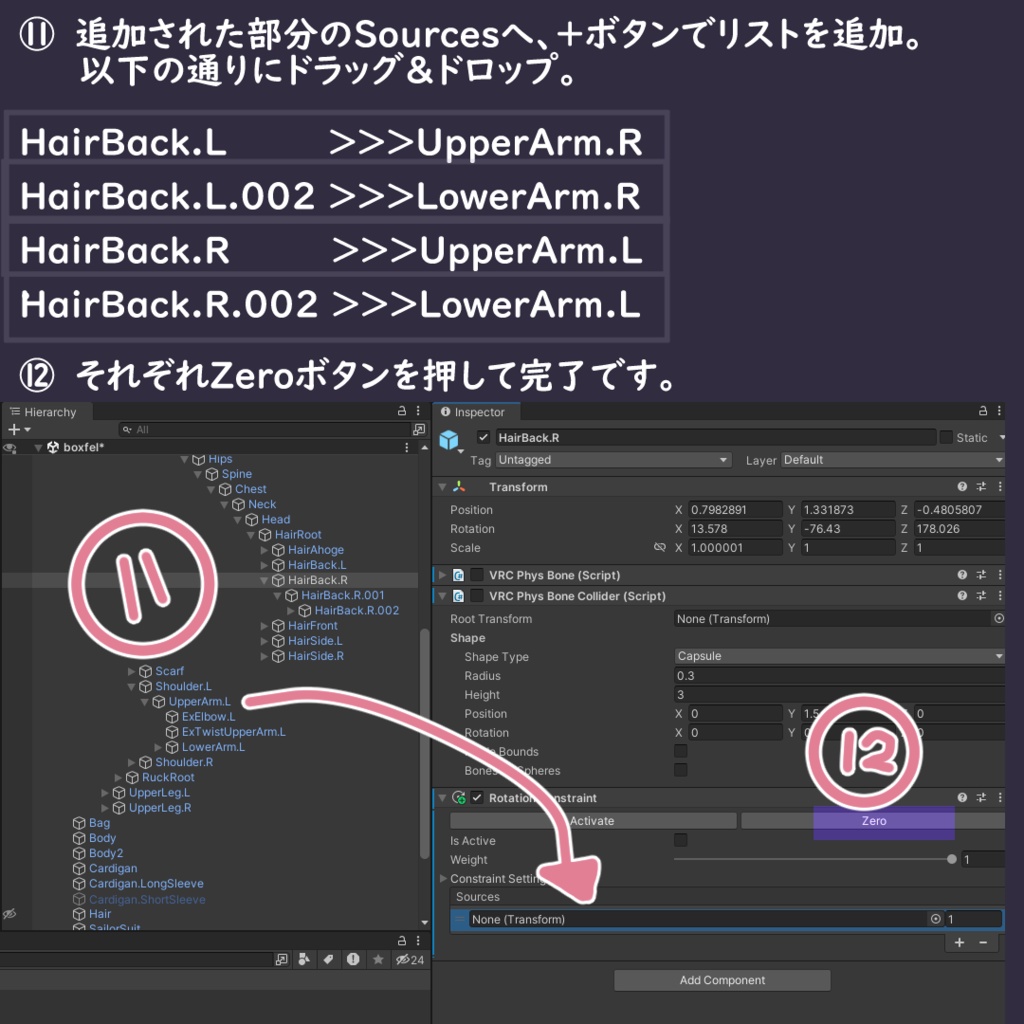
Task: Lock the Hierarchy panel
Action: click(x=402, y=411)
